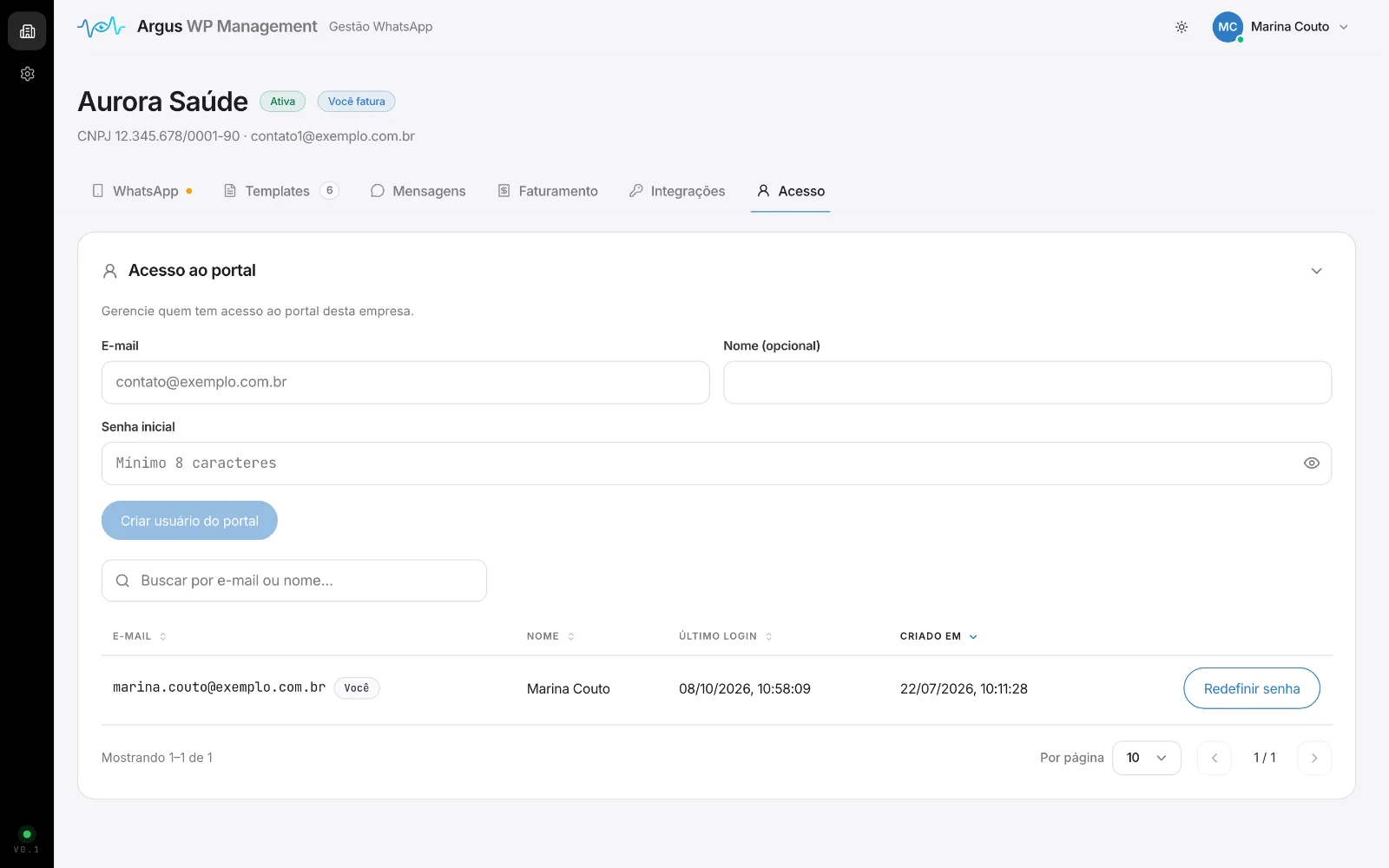Screen dimensions: 1389x868
Task: Open the per-page 10 dropdown
Action: (x=1146, y=758)
